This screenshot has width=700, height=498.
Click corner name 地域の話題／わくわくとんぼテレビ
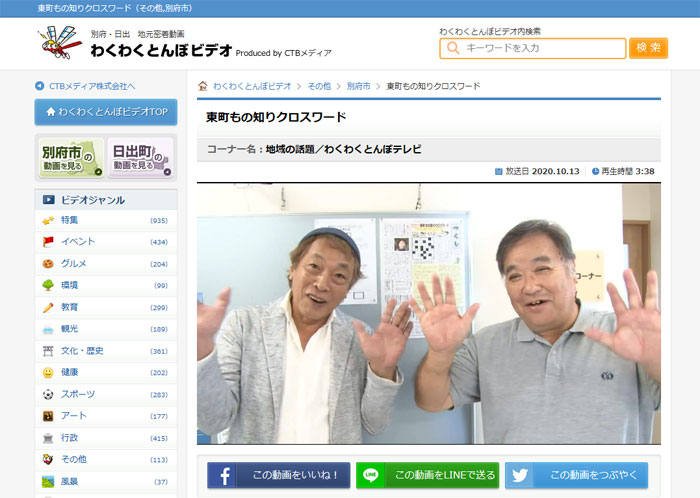[343, 149]
